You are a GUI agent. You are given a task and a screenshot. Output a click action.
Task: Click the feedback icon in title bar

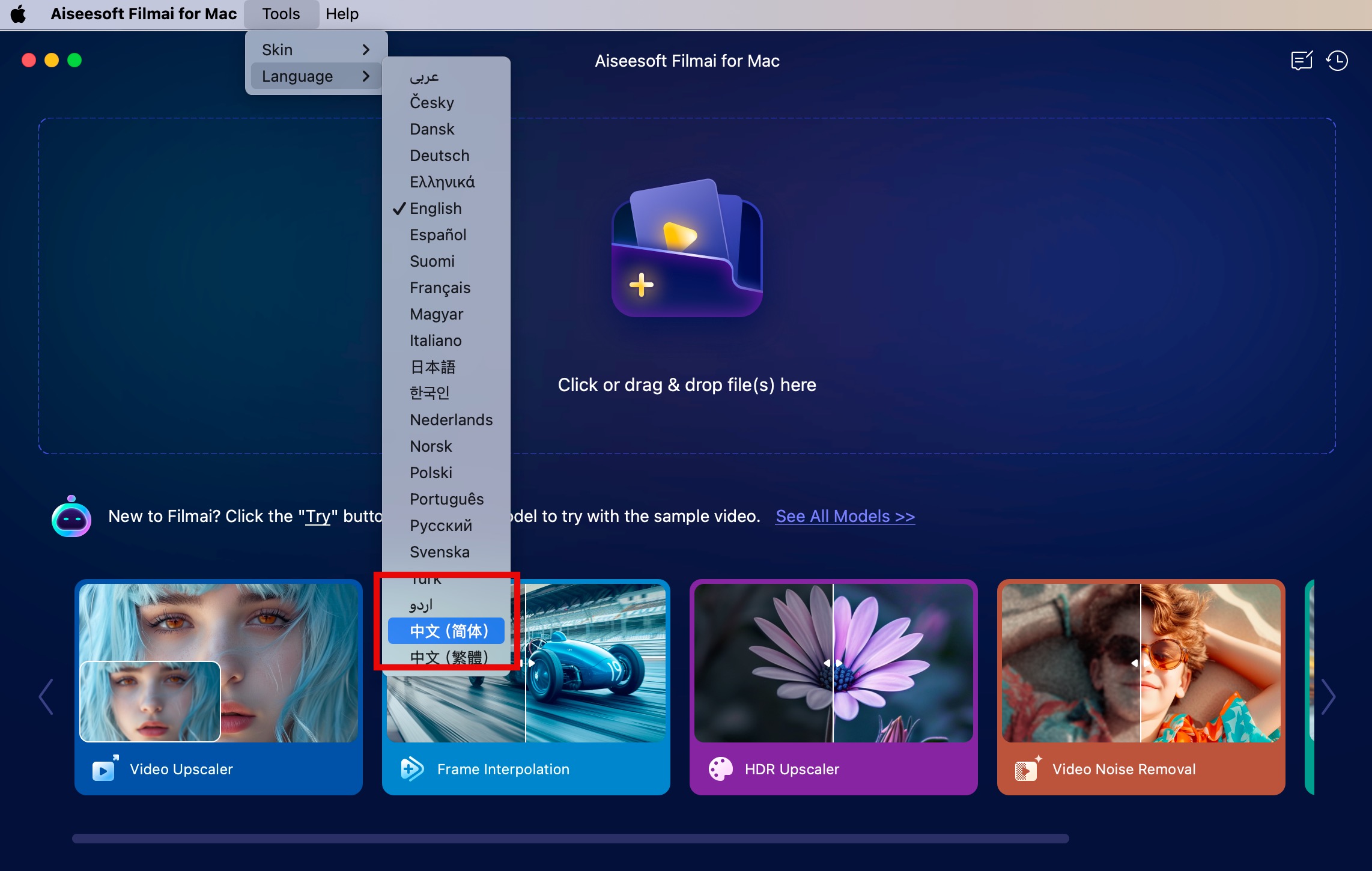(x=1301, y=61)
